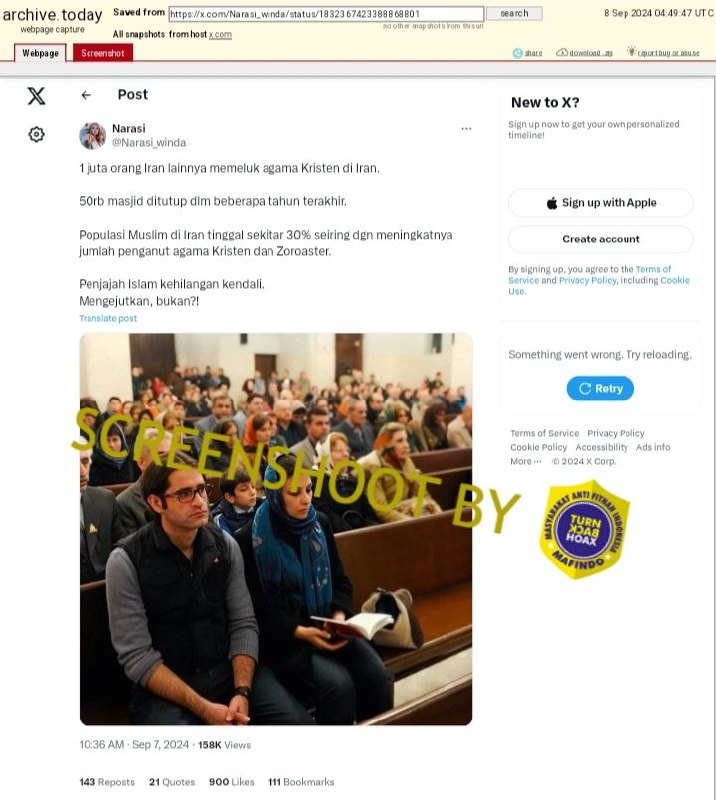Image resolution: width=716 pixels, height=800 pixels.
Task: Click Narasi's profile avatar
Action: click(x=92, y=136)
